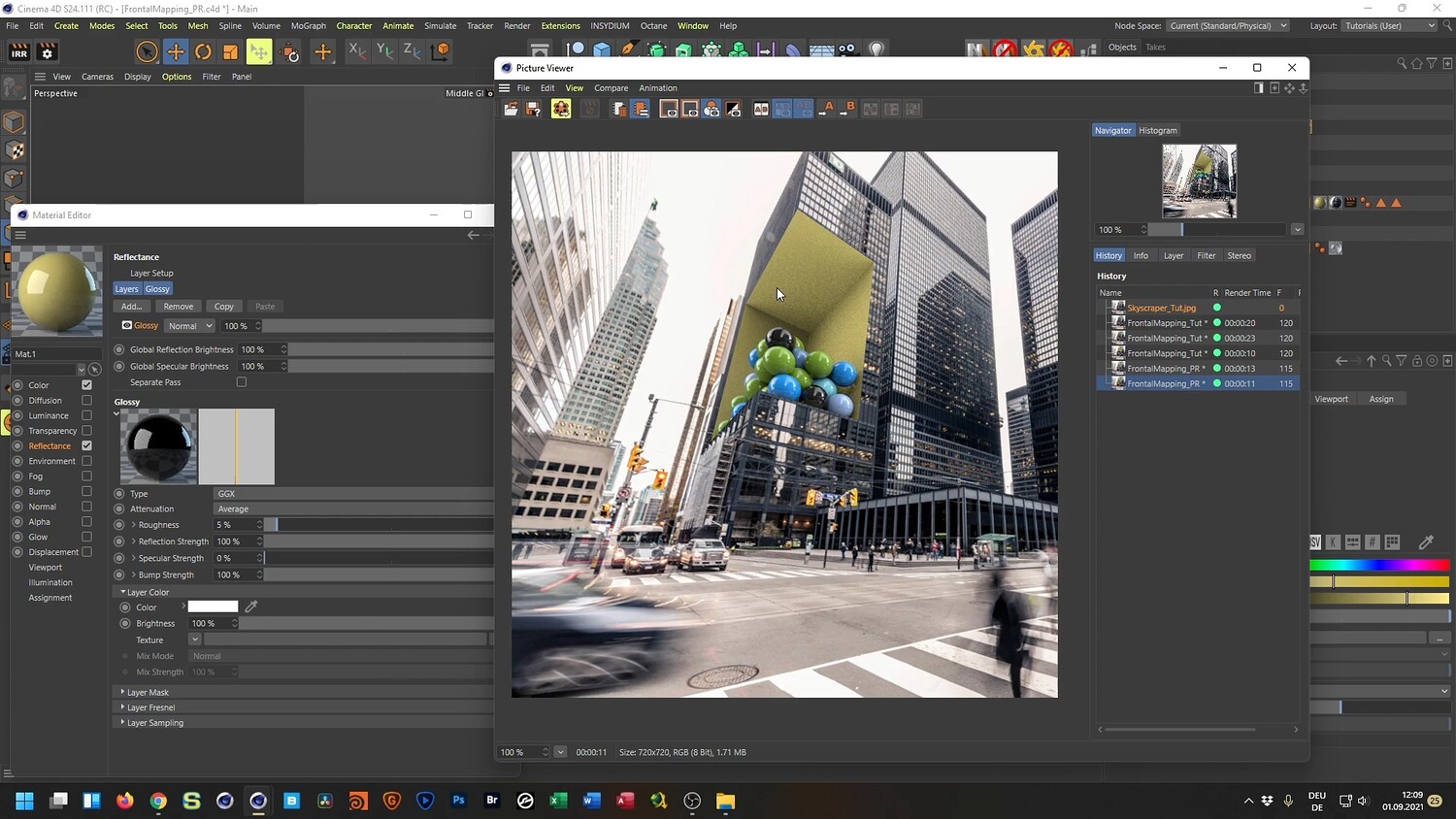Toggle Z axis lock

coord(412,51)
